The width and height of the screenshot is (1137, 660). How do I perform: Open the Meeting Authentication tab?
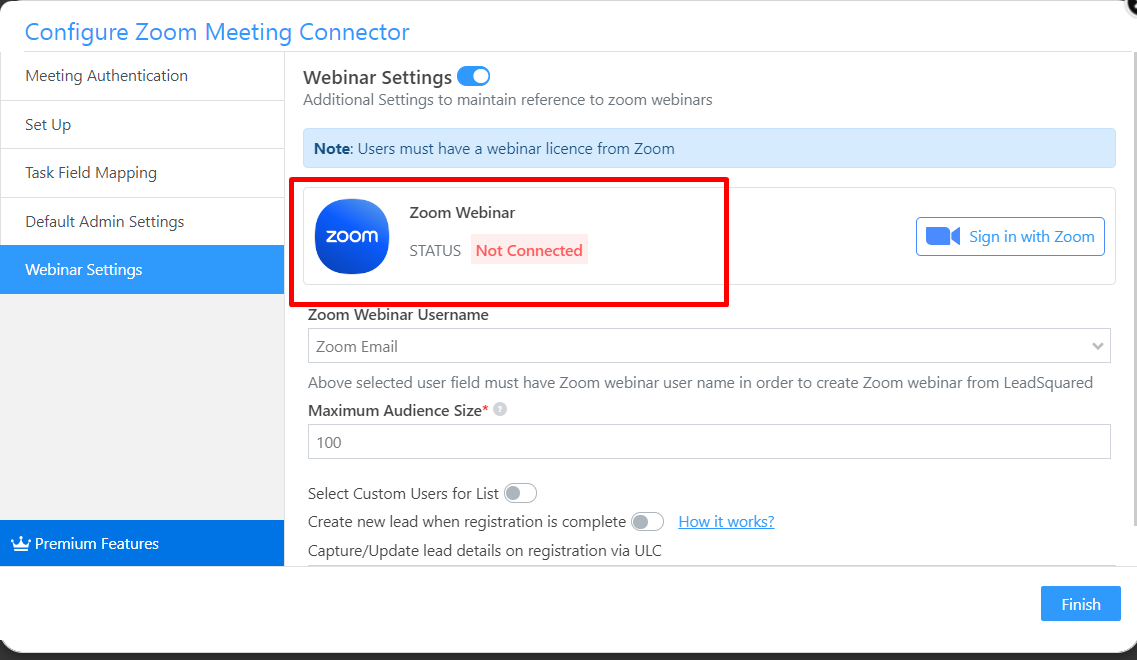coord(107,76)
